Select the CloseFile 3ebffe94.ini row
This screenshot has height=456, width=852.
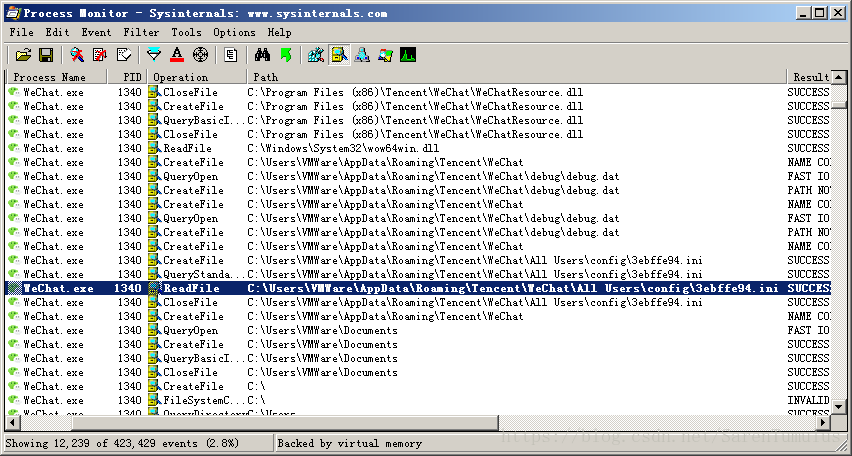coord(418,302)
